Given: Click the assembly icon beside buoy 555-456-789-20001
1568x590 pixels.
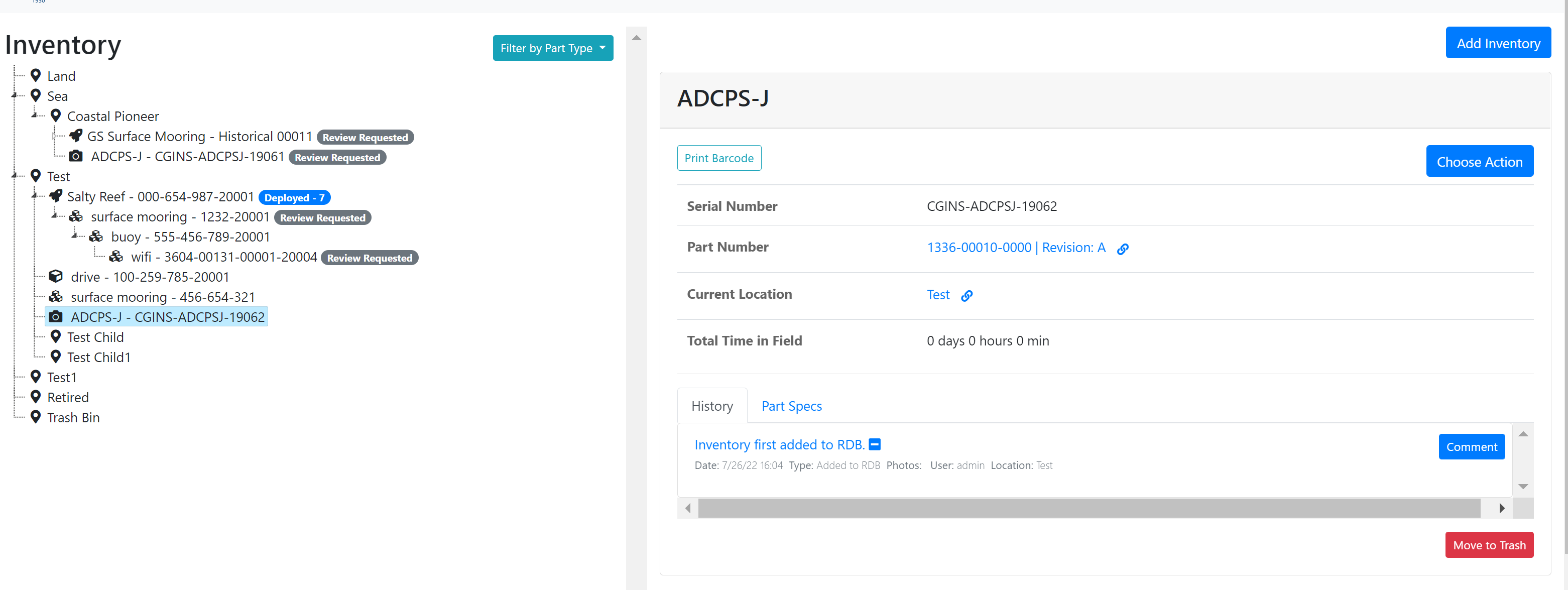Looking at the screenshot, I should click(96, 235).
